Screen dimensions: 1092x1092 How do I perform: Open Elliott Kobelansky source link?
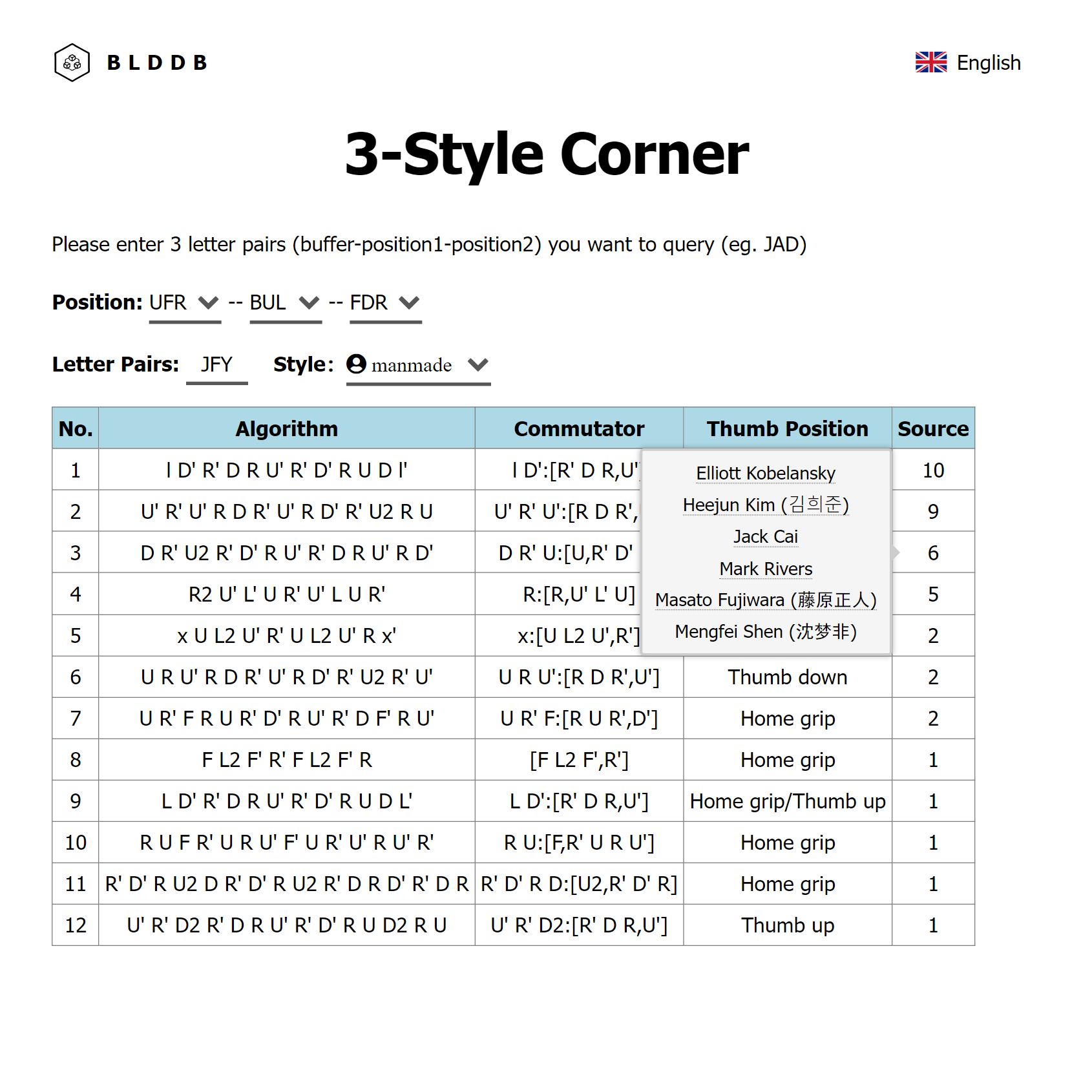[765, 473]
